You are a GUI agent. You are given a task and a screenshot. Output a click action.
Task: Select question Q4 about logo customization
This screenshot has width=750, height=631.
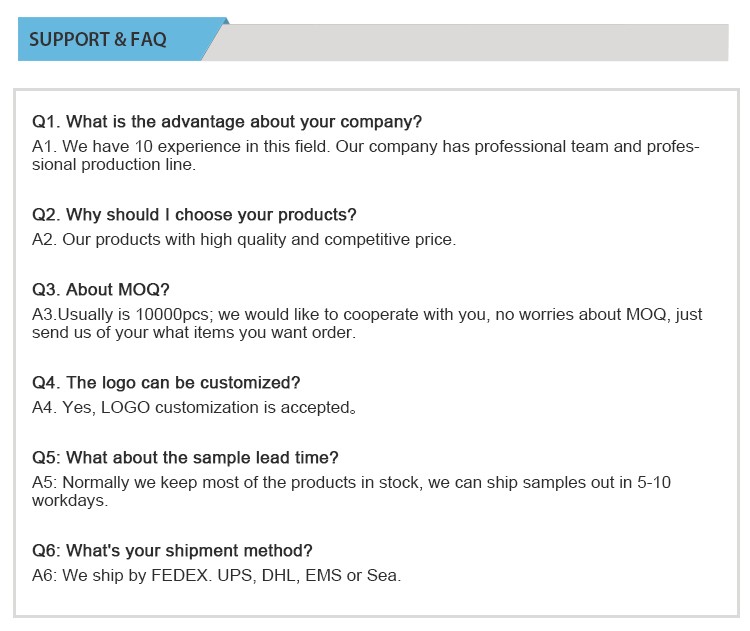(166, 383)
